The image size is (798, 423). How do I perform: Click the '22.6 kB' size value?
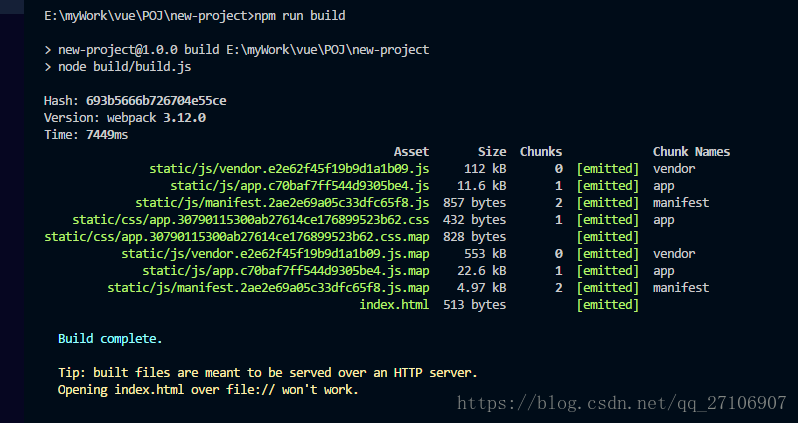pos(481,271)
